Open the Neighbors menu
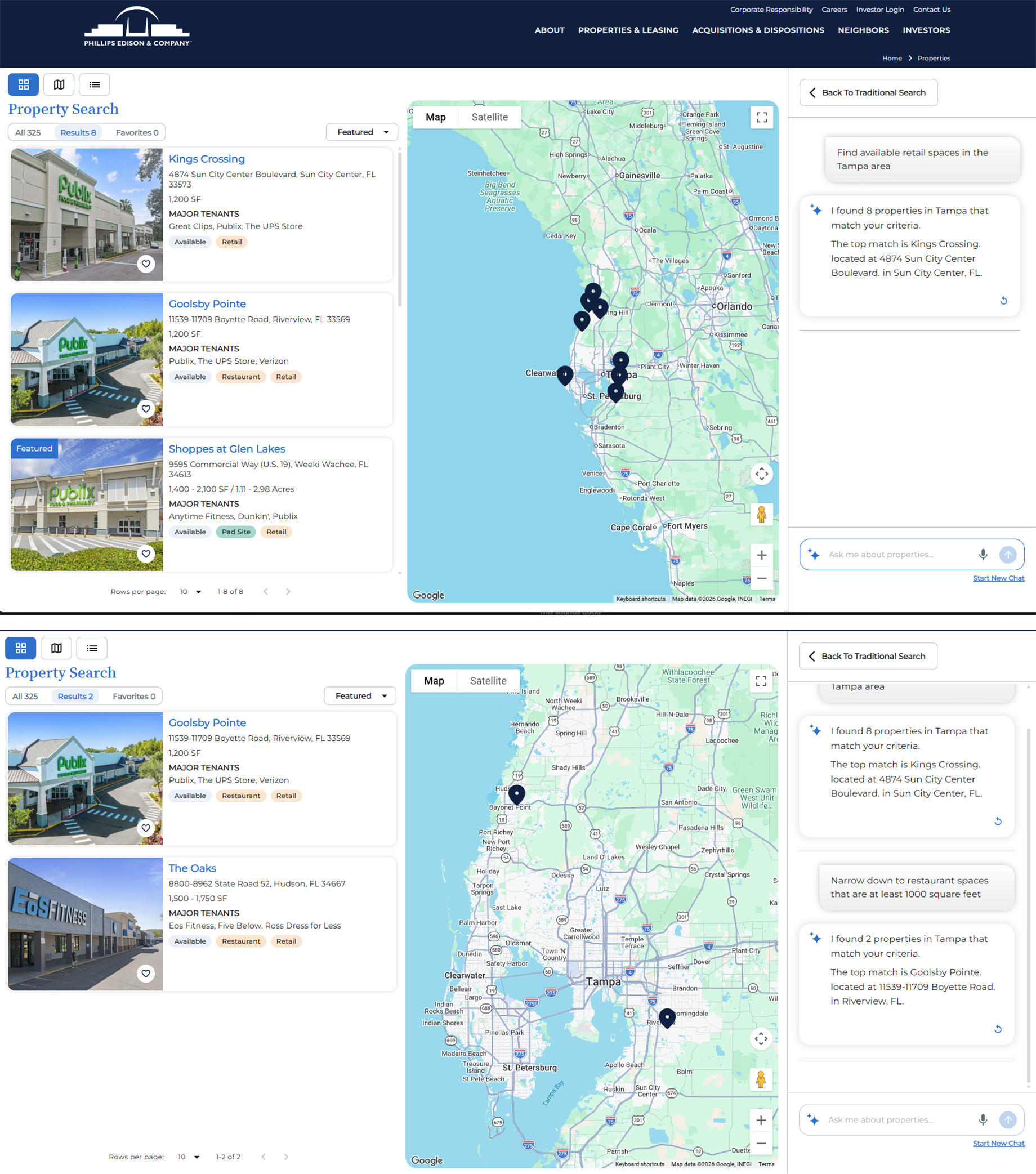The width and height of the screenshot is (1036, 1174). (x=863, y=30)
